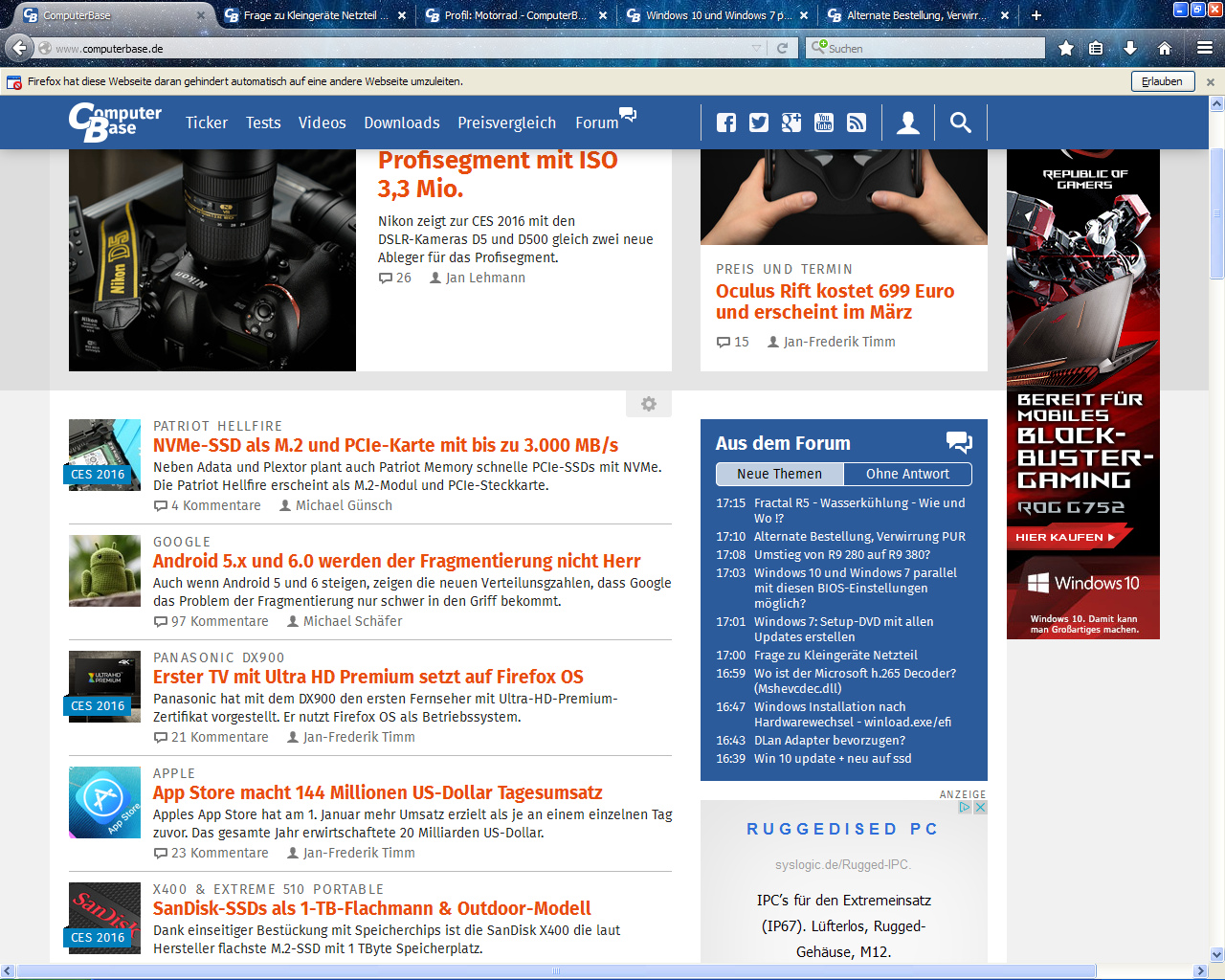Open ComputerBase Facebook page icon

click(726, 122)
